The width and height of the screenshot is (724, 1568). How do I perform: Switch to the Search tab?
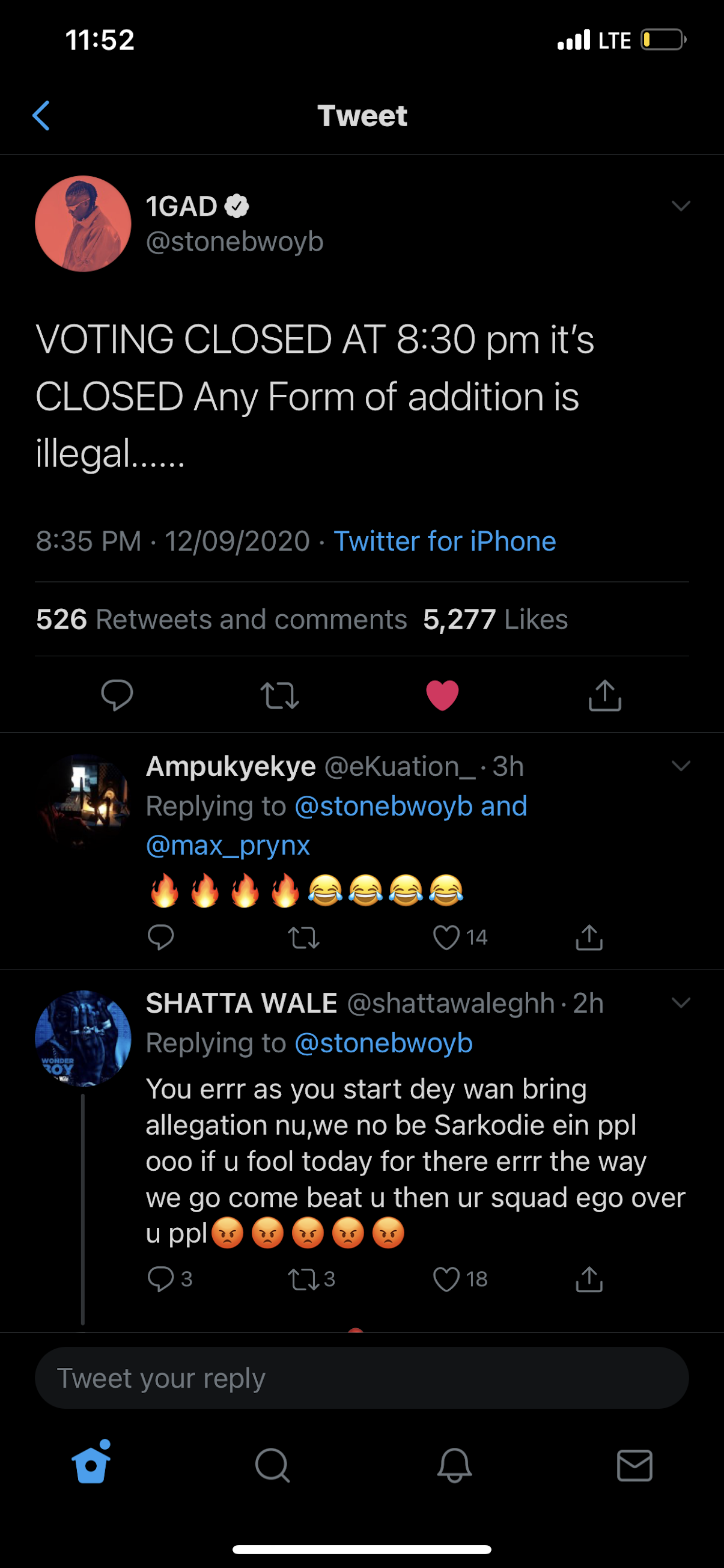[x=273, y=1465]
